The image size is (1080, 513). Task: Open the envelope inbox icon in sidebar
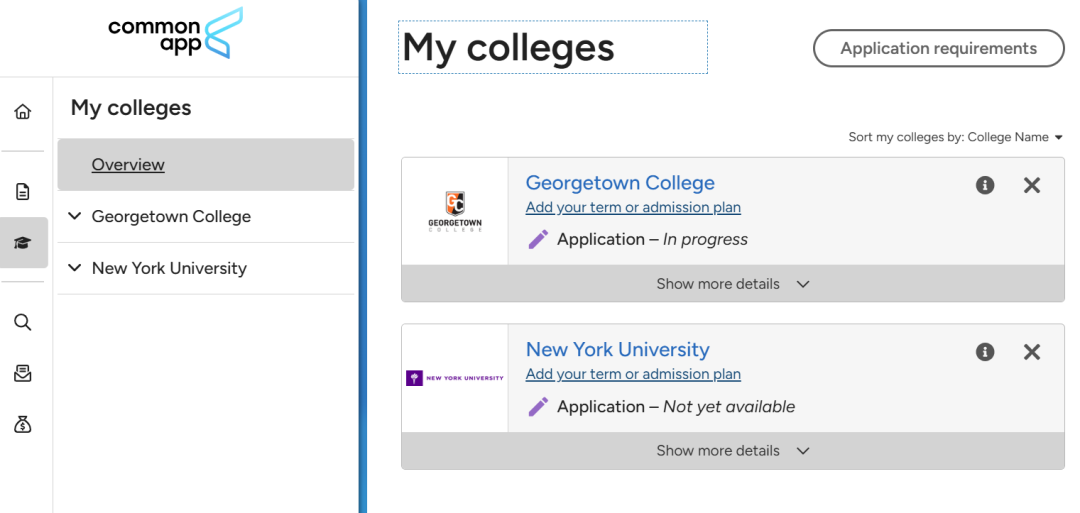[x=23, y=374]
